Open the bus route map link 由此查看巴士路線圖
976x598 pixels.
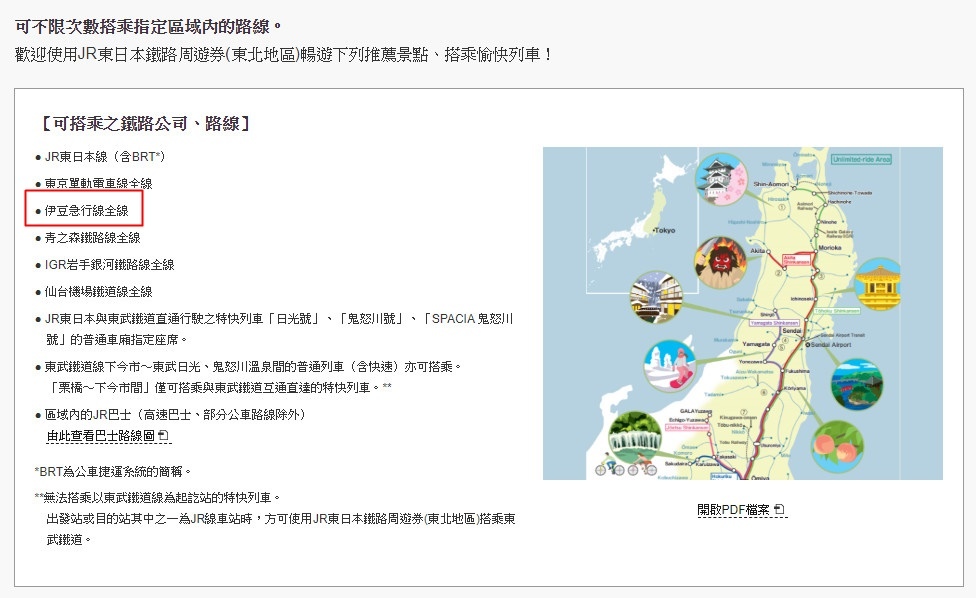click(x=108, y=436)
